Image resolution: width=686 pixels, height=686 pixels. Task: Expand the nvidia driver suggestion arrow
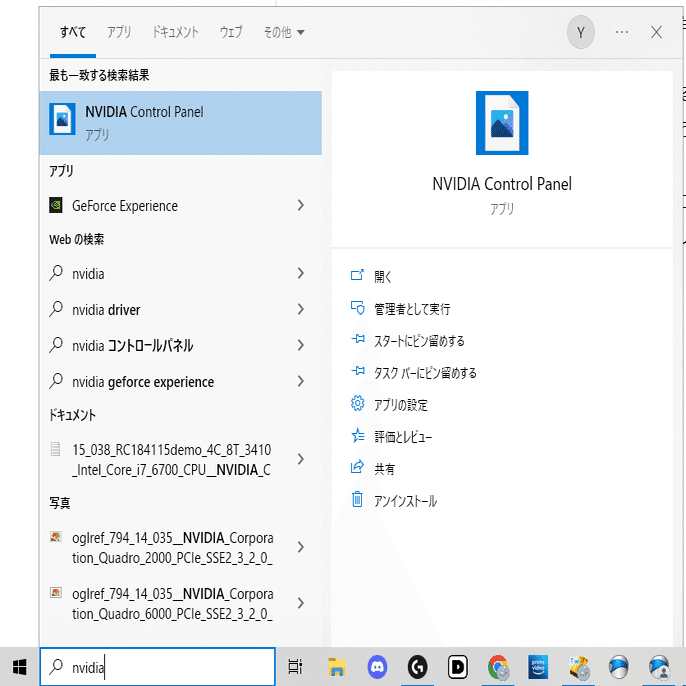point(301,309)
